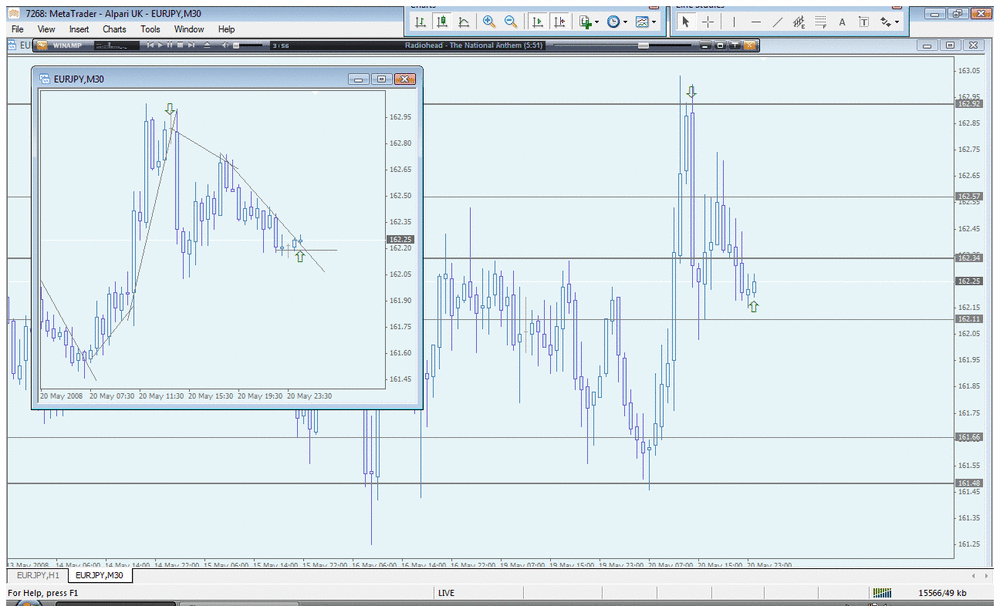Open the Insert menu

[x=79, y=29]
